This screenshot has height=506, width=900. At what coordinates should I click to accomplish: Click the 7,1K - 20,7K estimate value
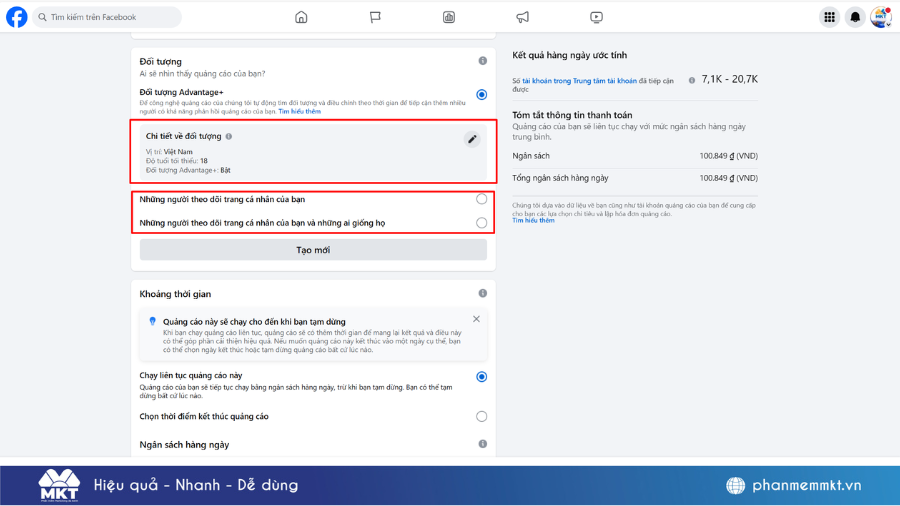[x=730, y=79]
